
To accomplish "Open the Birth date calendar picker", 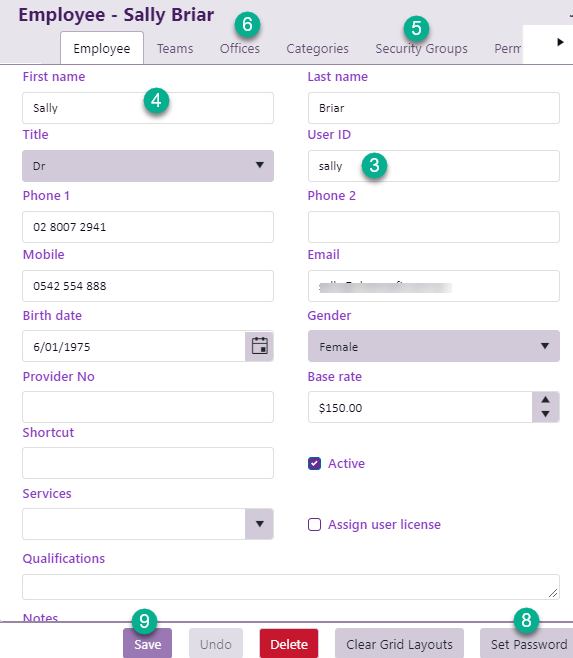I will pyautogui.click(x=259, y=346).
